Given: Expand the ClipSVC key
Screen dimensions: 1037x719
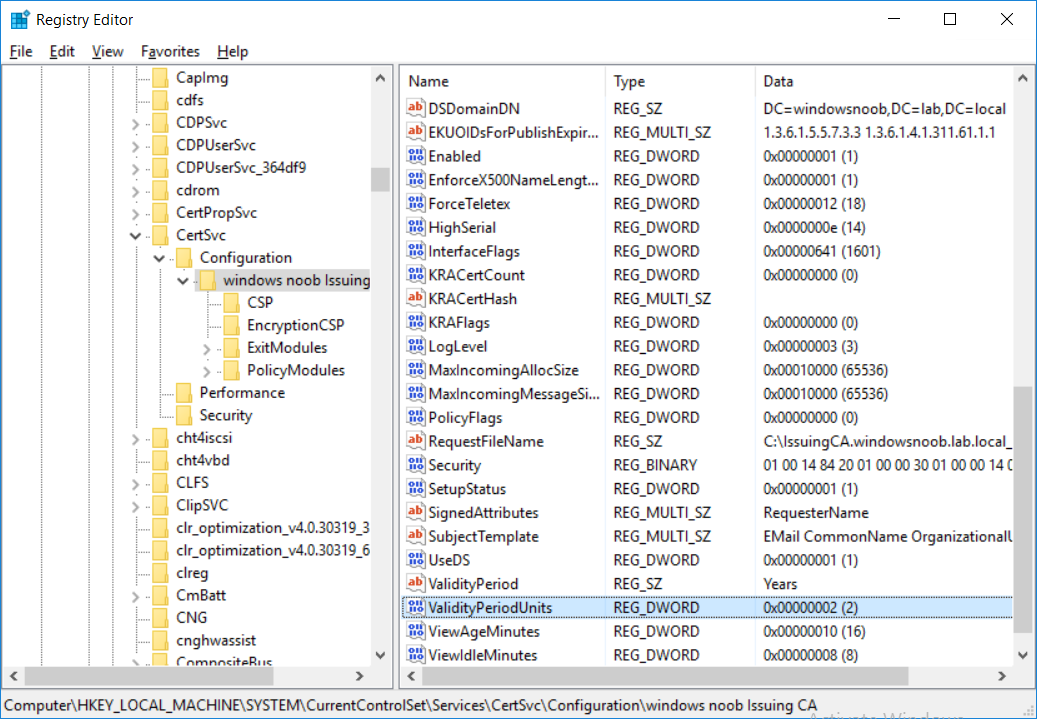Looking at the screenshot, I should tap(136, 505).
